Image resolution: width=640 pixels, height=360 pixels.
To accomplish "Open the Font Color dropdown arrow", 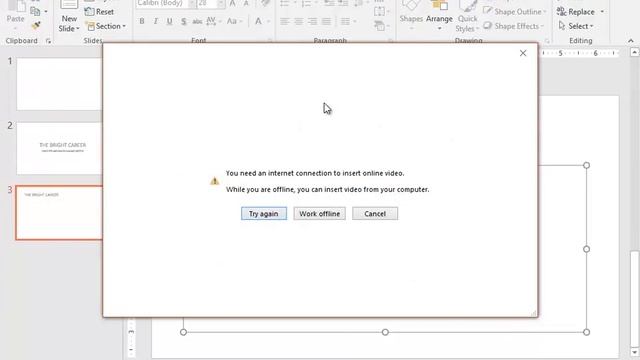I will [x=268, y=21].
